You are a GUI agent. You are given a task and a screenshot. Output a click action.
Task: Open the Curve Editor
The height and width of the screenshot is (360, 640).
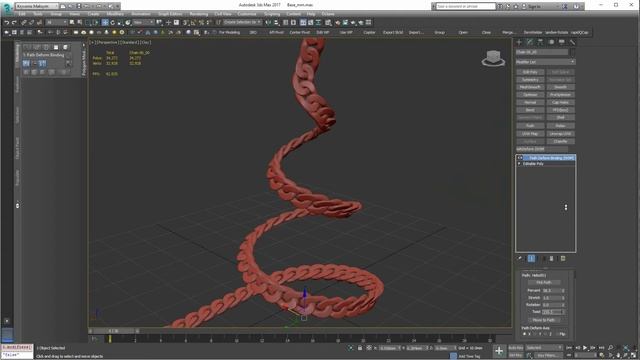(x=310, y=22)
